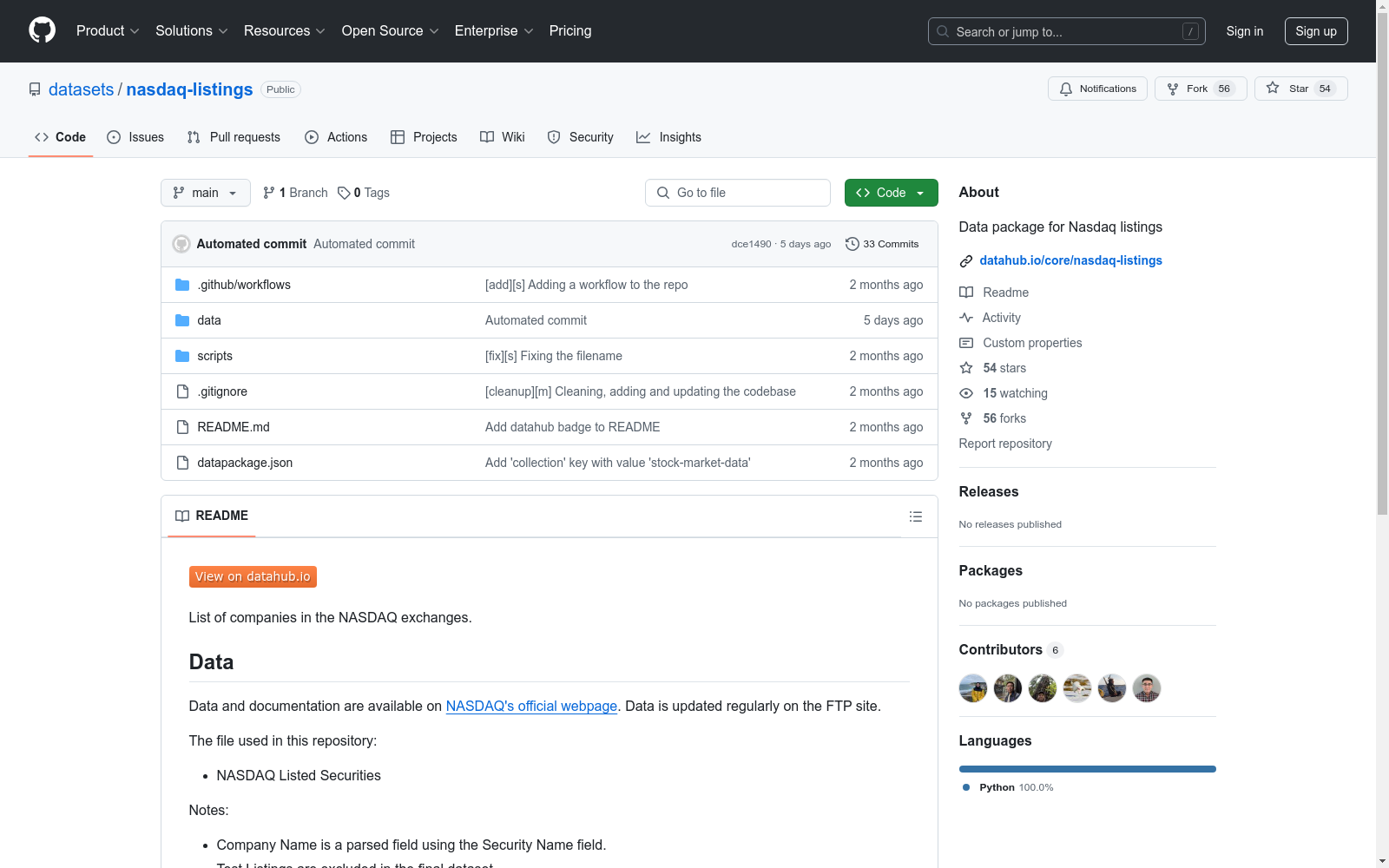Click the Custom properties icon
The image size is (1389, 868).
click(x=966, y=343)
